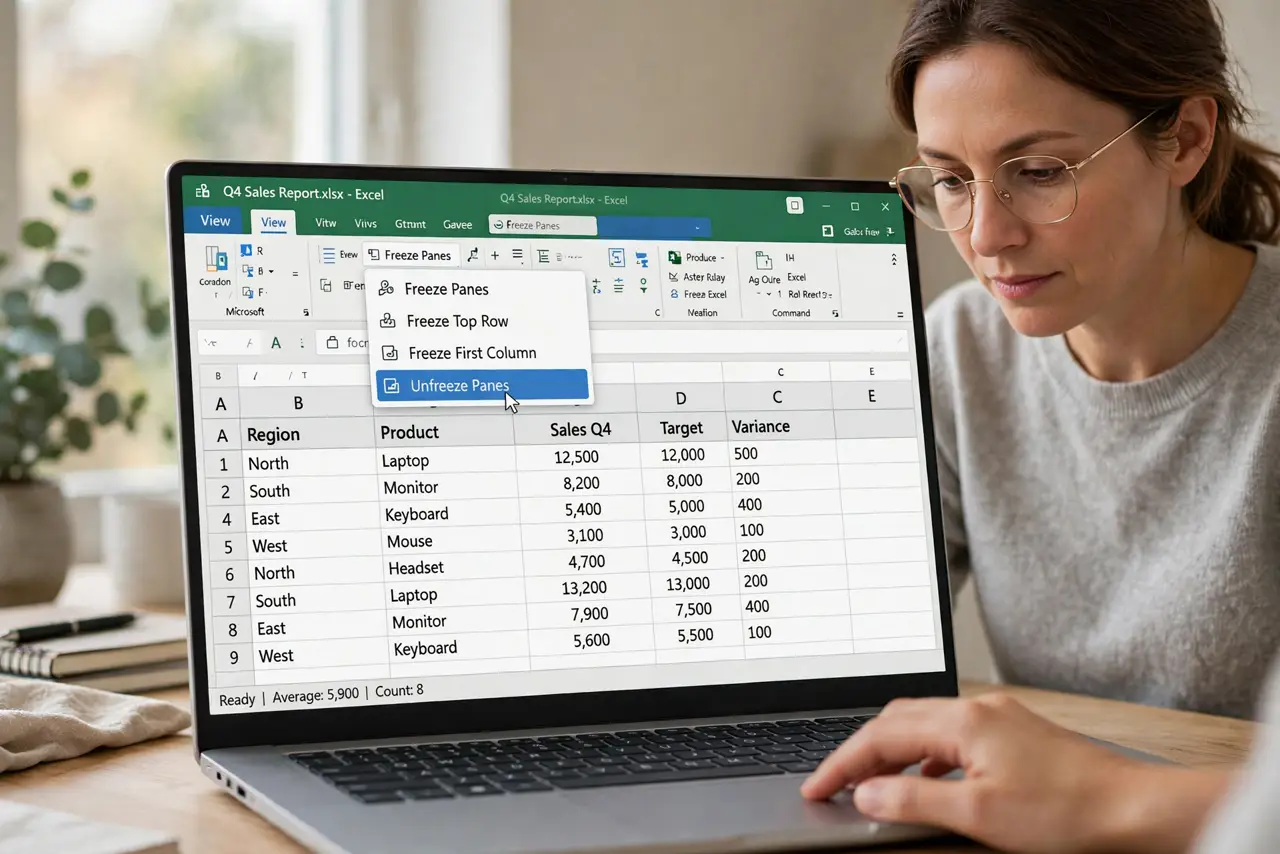
Task: Click the green letter A in formula bar
Action: coord(276,343)
